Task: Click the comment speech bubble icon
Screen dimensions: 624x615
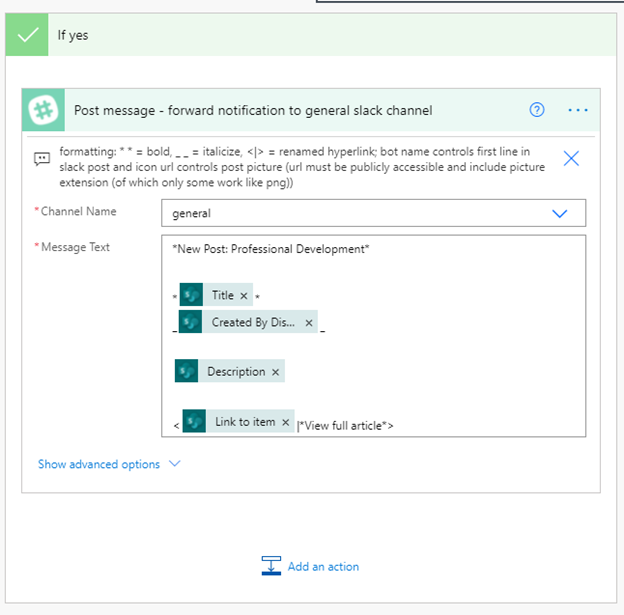Action: (42, 158)
